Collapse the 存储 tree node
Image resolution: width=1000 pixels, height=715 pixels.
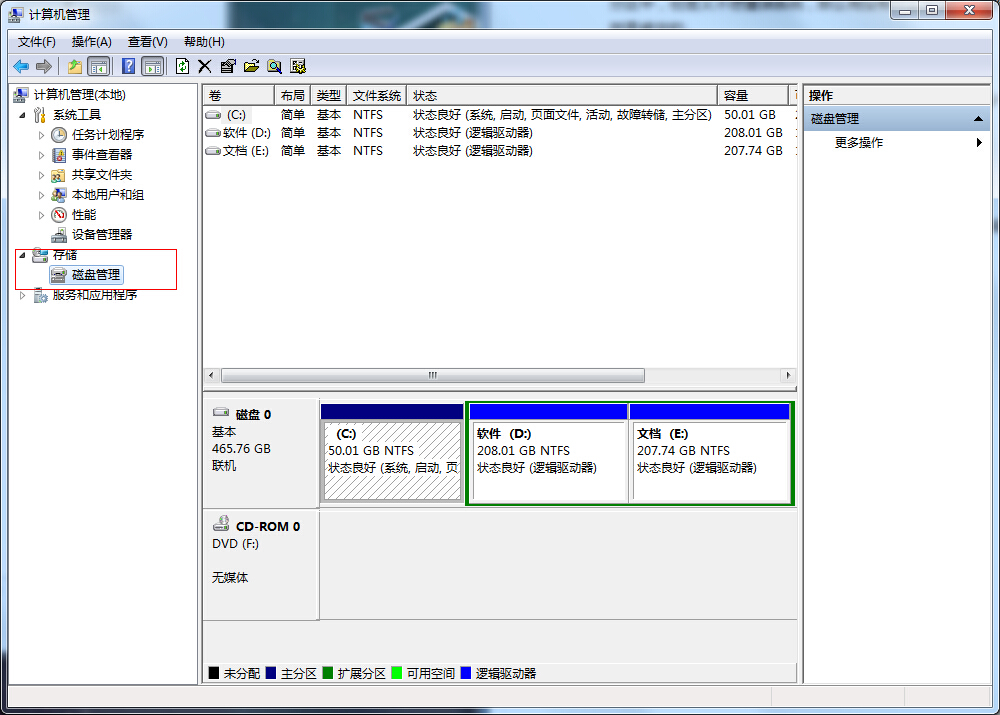click(22, 255)
